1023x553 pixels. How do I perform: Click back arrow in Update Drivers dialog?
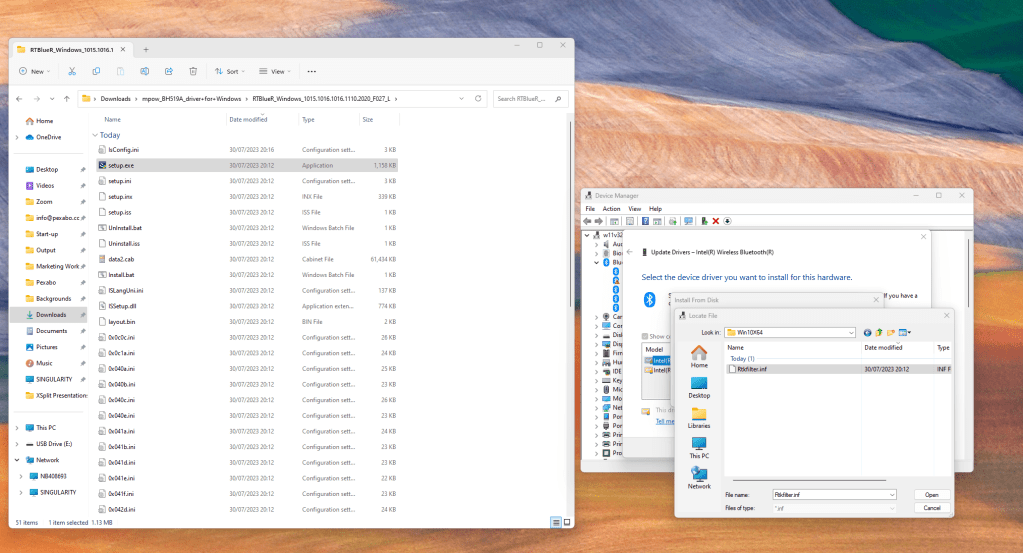(x=630, y=252)
